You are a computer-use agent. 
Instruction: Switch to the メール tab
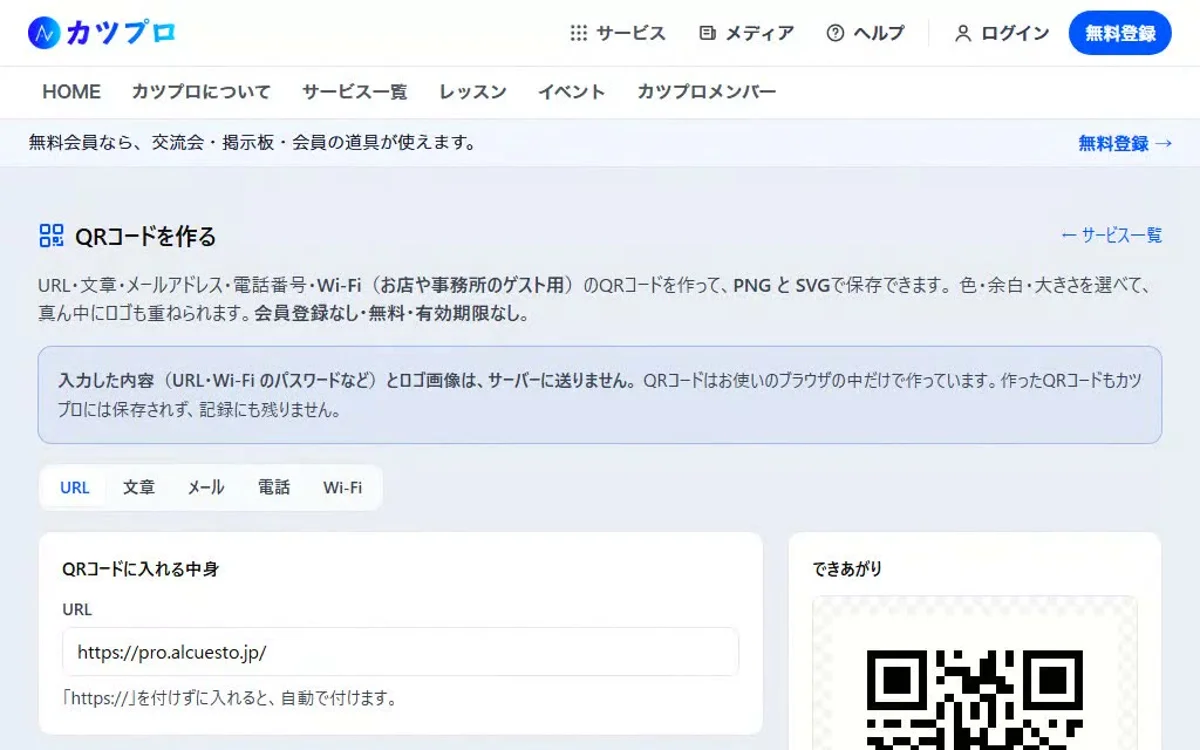206,488
